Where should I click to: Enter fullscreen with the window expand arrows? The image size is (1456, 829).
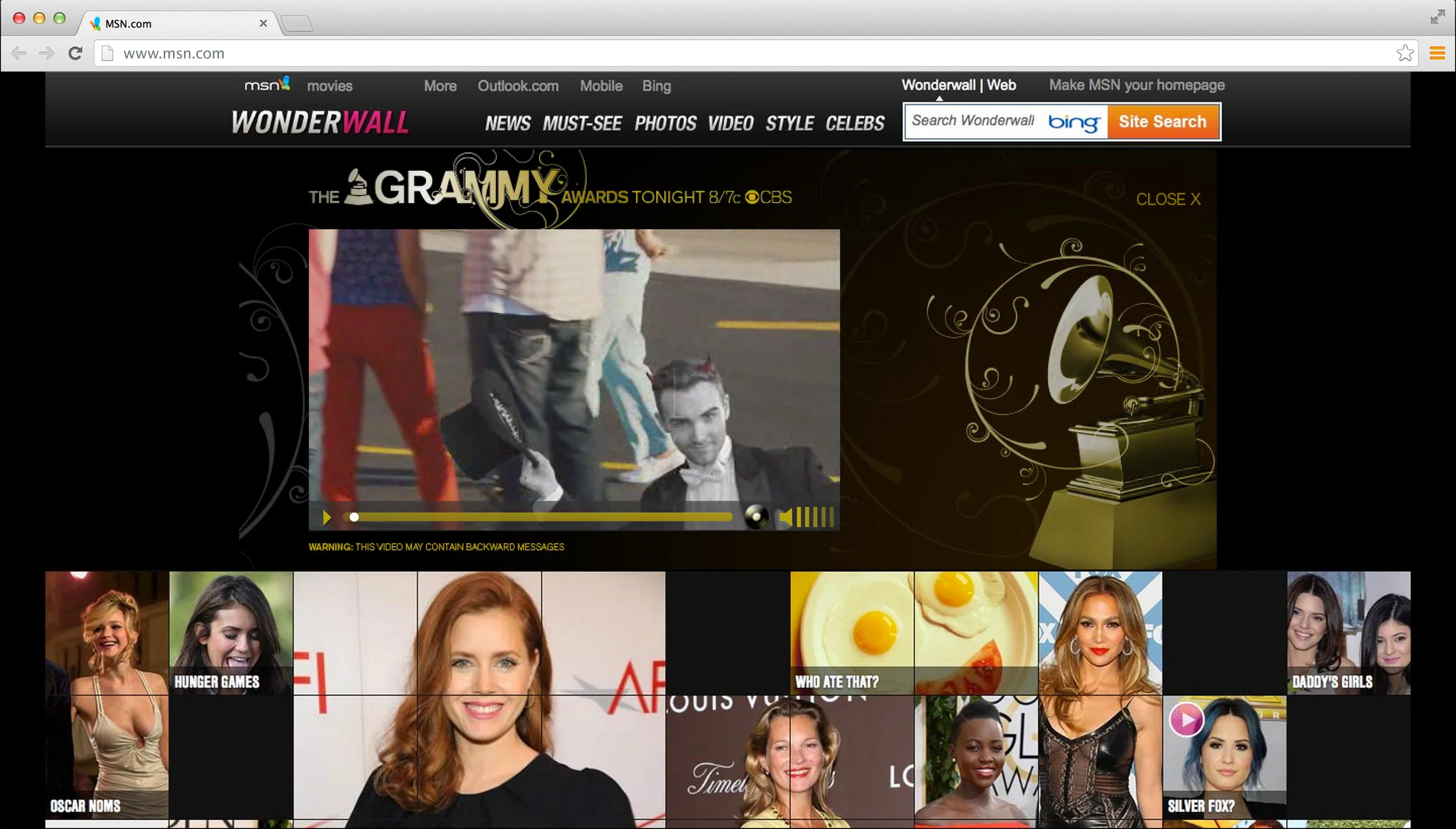(1437, 17)
